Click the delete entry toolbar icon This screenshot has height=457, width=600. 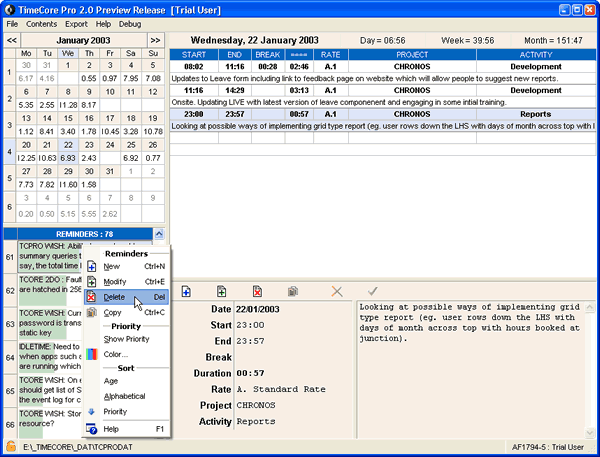coord(257,292)
